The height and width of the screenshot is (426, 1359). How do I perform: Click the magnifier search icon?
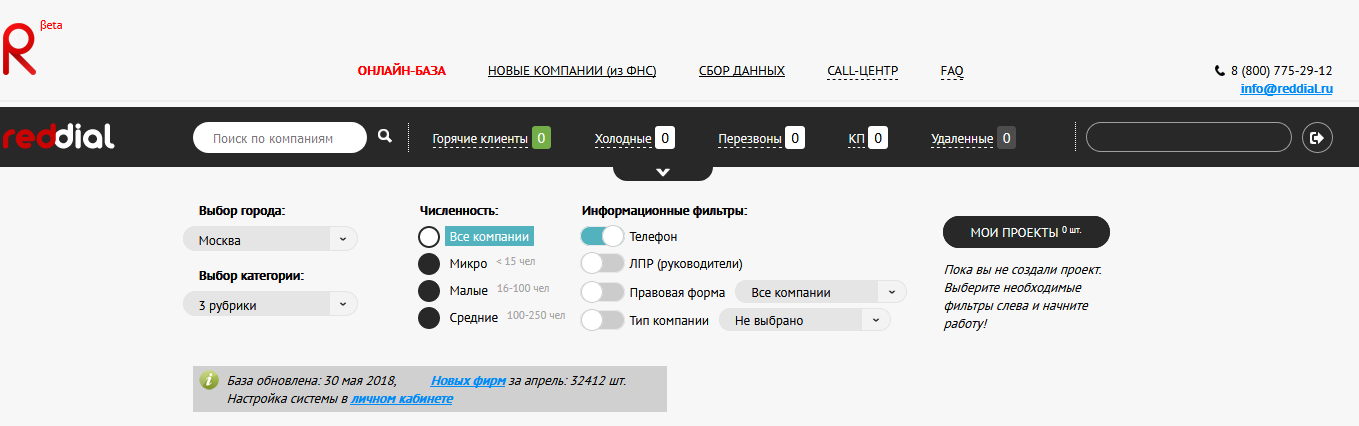385,137
